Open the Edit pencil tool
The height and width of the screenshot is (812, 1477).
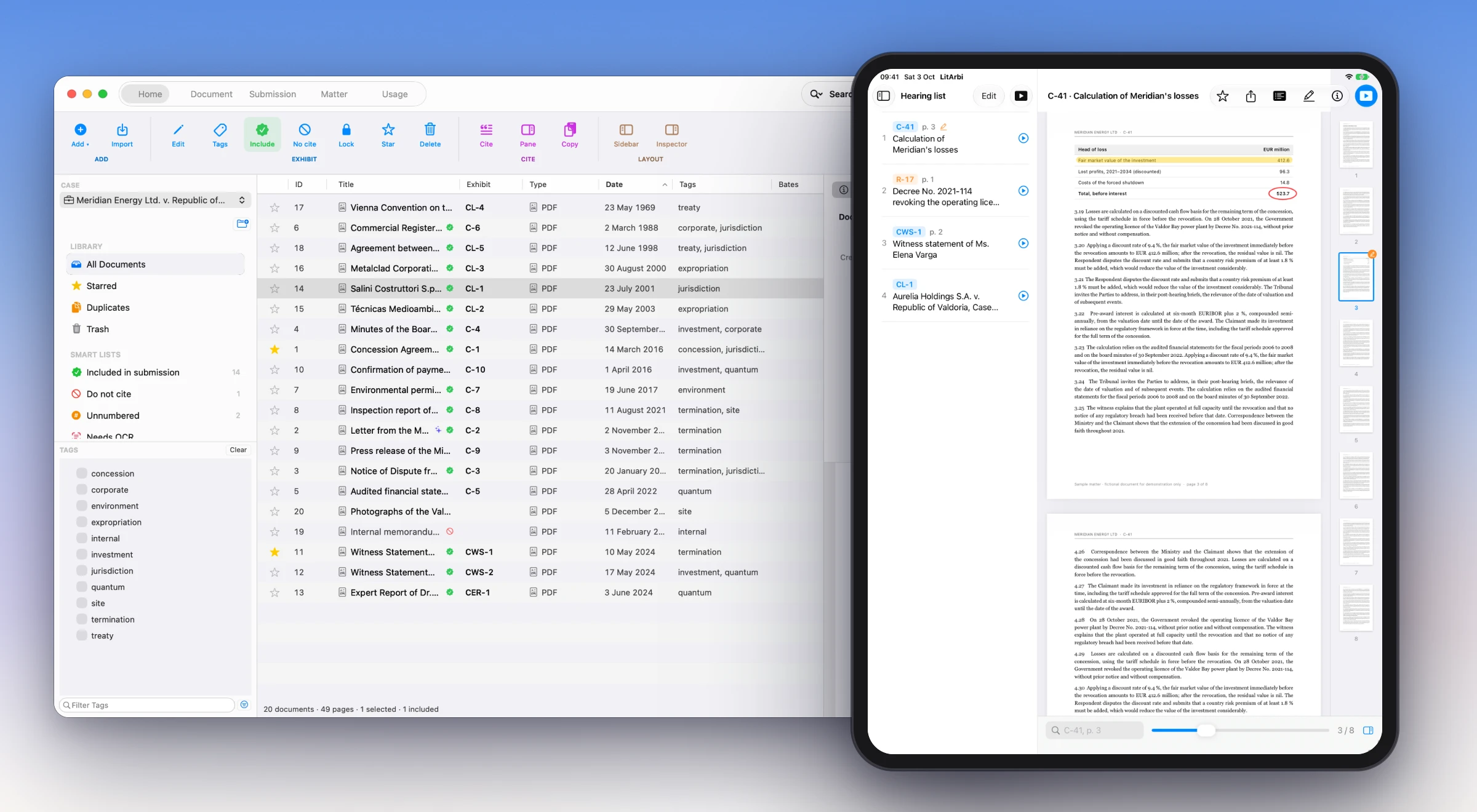(x=178, y=135)
